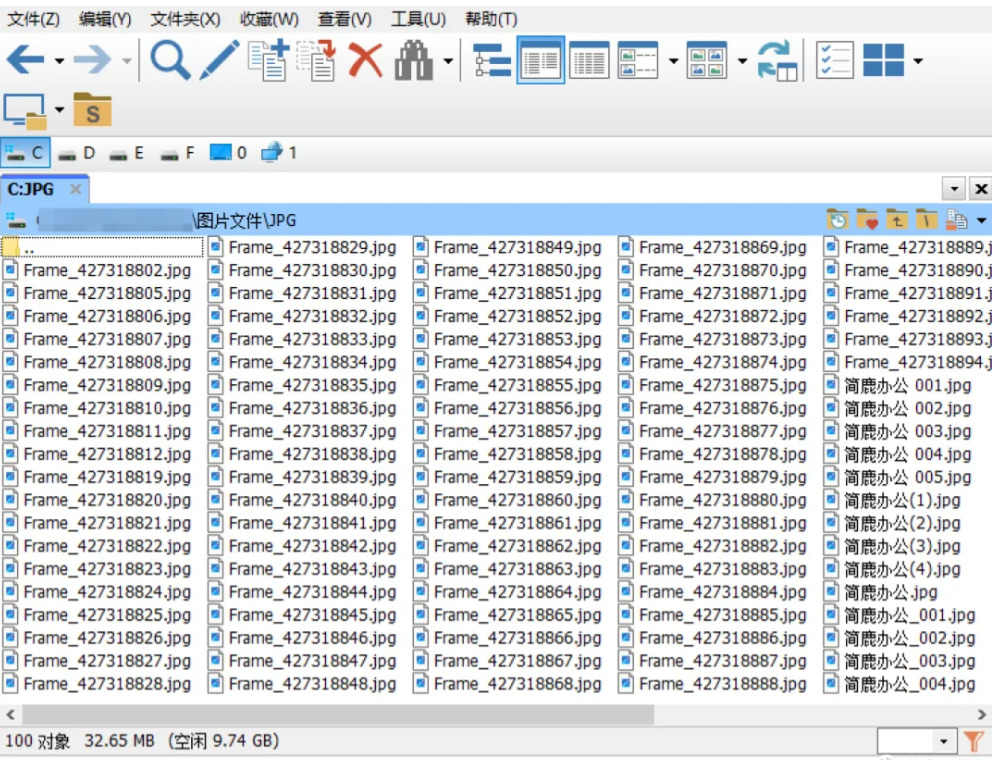This screenshot has width=992, height=760.
Task: Click the magnifier search icon in toolbar
Action: 170,61
